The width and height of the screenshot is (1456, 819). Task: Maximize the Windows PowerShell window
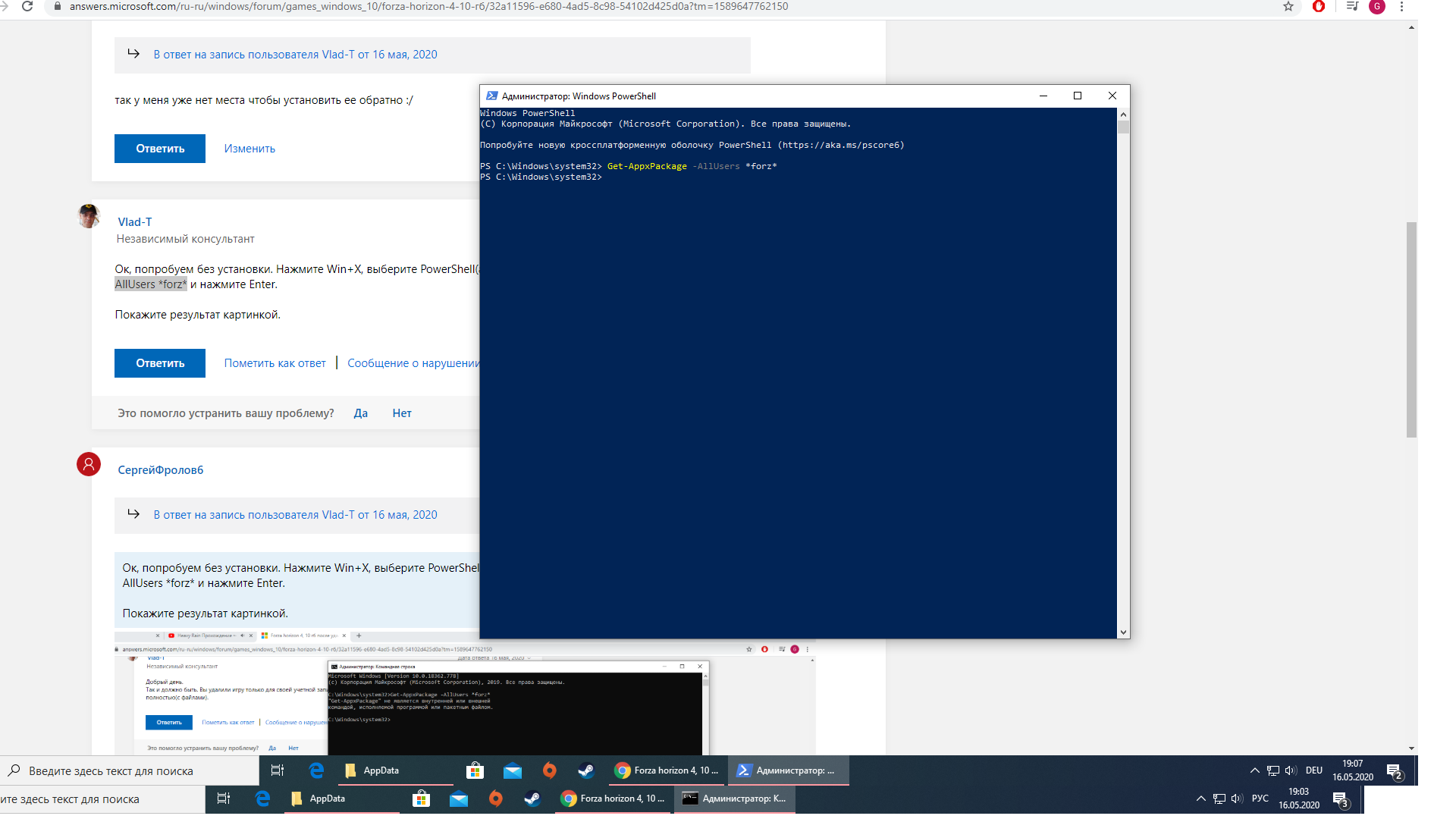[x=1078, y=96]
